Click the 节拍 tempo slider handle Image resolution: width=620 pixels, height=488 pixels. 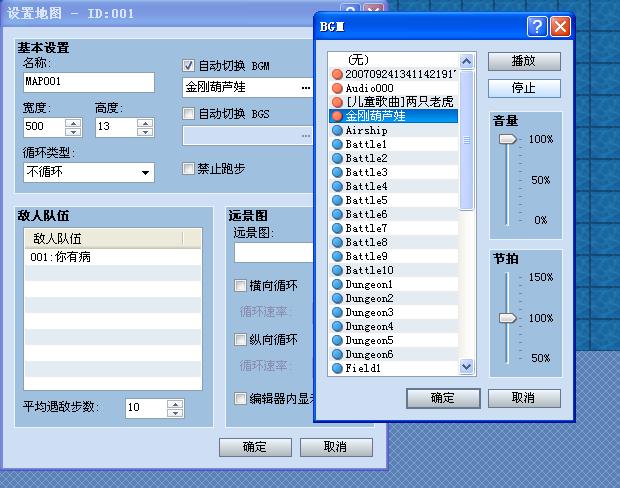(x=507, y=318)
